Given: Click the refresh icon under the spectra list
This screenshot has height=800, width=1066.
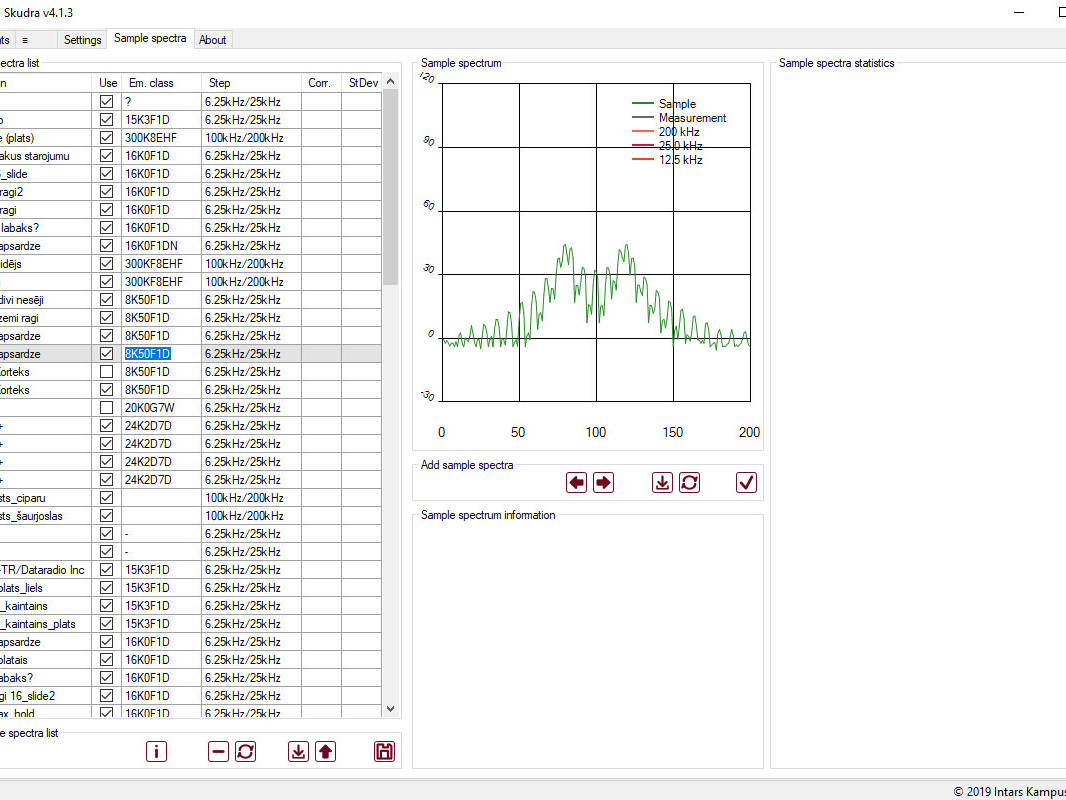Looking at the screenshot, I should (x=245, y=751).
